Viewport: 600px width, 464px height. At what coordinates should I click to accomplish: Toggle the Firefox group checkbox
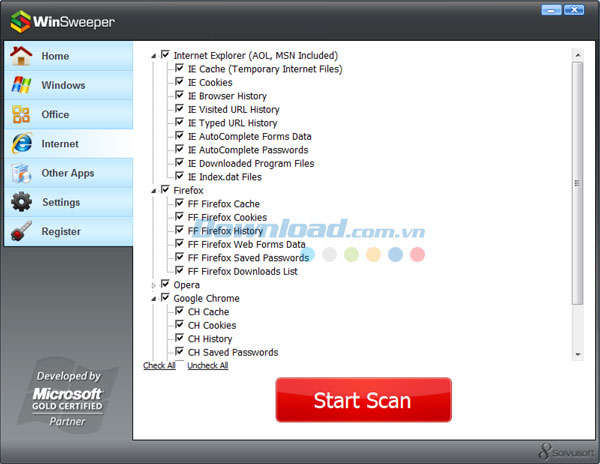[x=165, y=189]
